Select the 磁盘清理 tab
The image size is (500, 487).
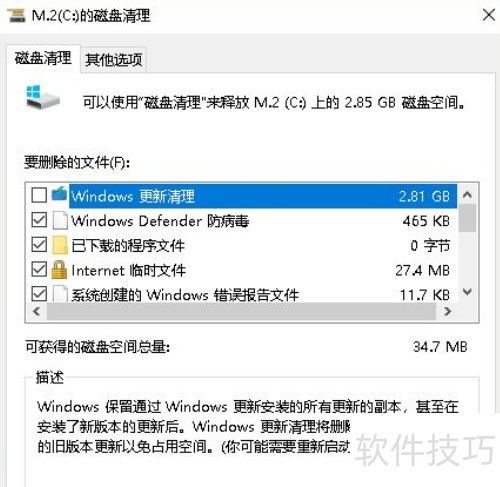point(43,58)
